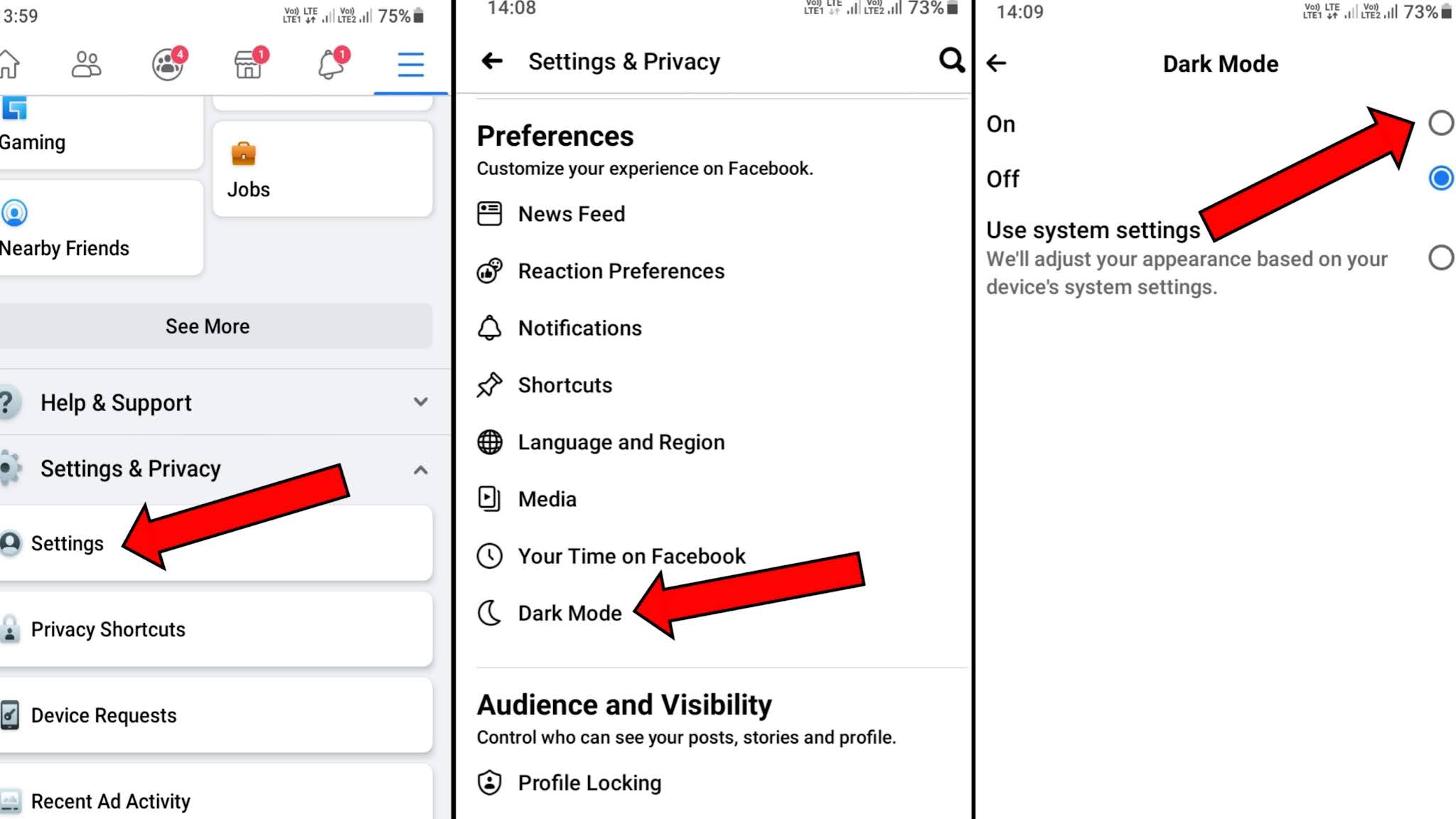
Task: Select Use system settings radio button
Action: 1442,258
